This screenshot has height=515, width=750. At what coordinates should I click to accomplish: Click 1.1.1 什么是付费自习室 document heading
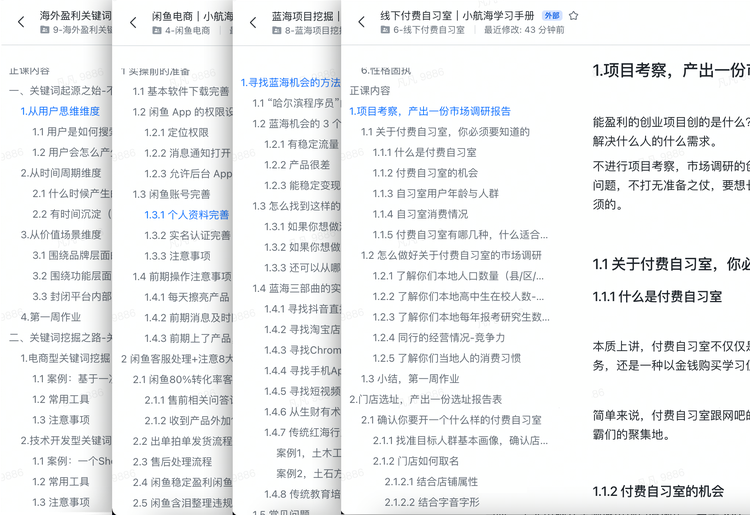pyautogui.click(x=657, y=296)
